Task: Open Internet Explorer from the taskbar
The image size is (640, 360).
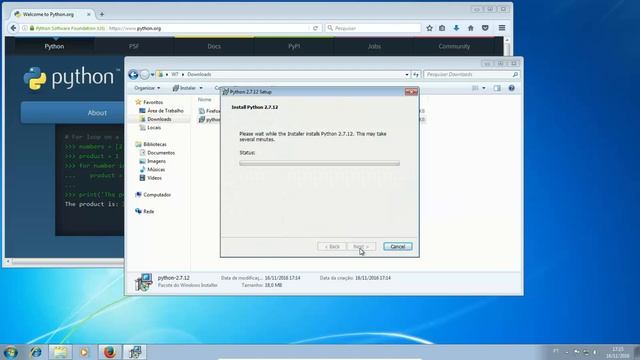Action: point(36,352)
